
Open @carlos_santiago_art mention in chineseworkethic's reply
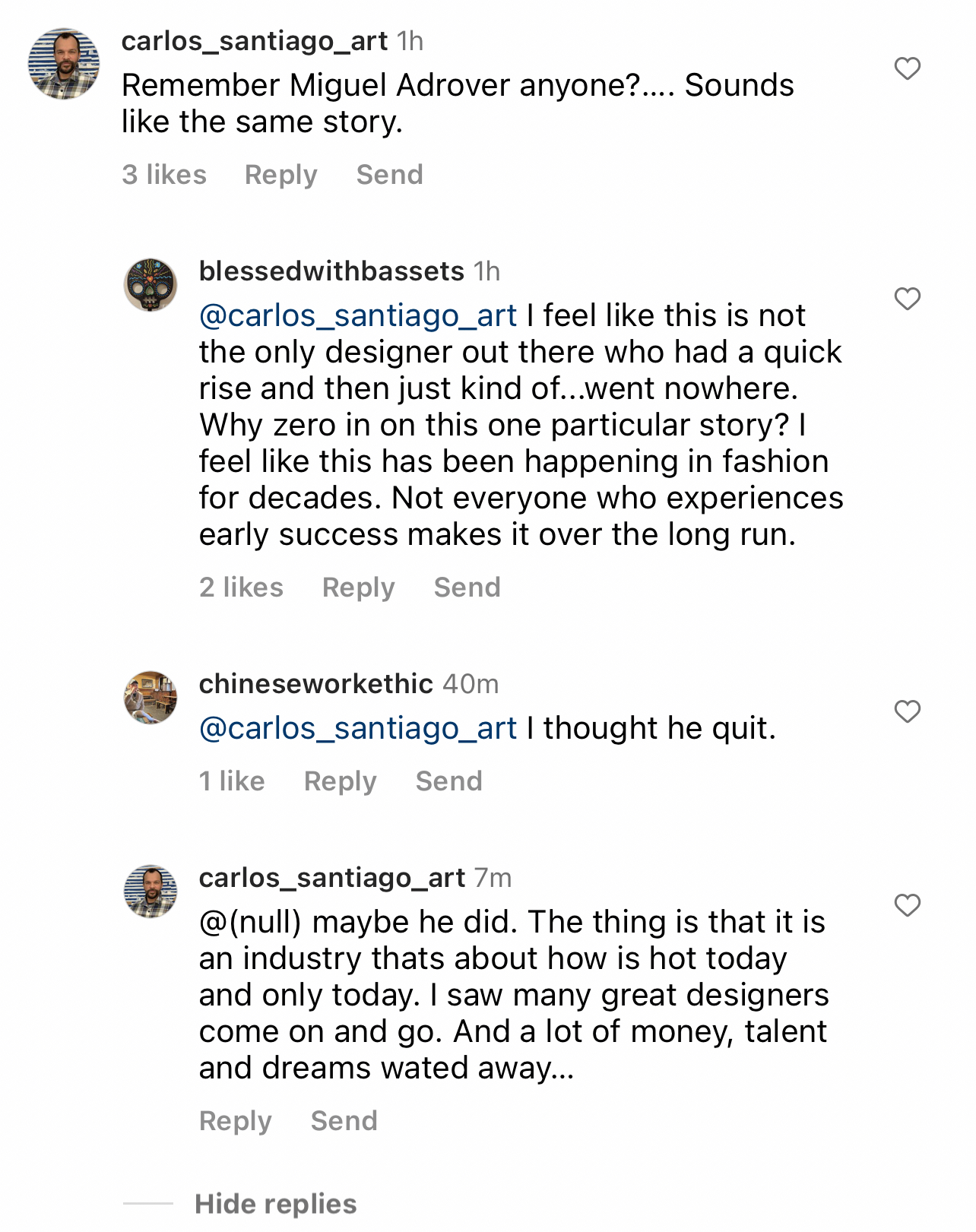(357, 728)
